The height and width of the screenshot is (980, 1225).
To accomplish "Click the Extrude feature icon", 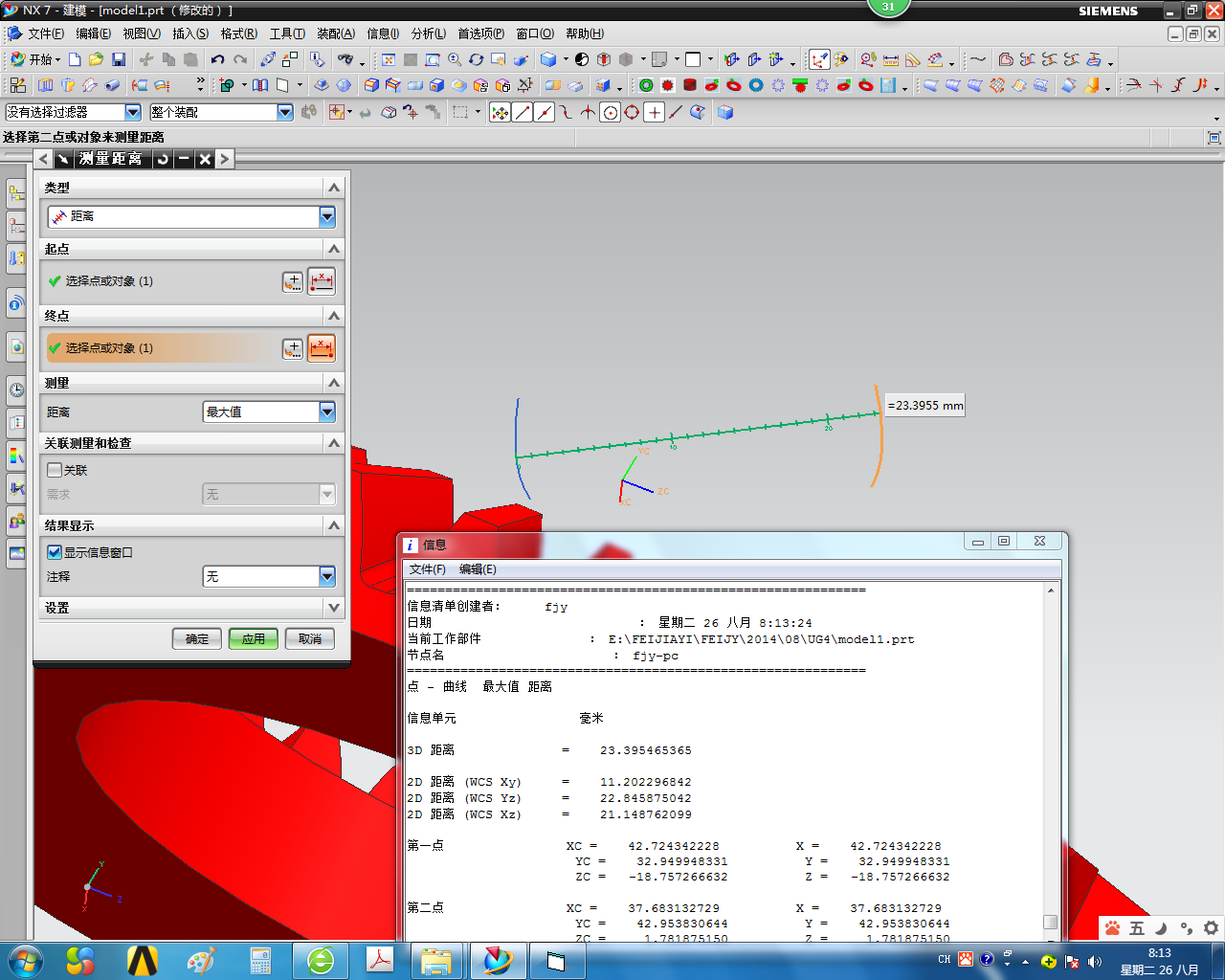I will point(45,85).
